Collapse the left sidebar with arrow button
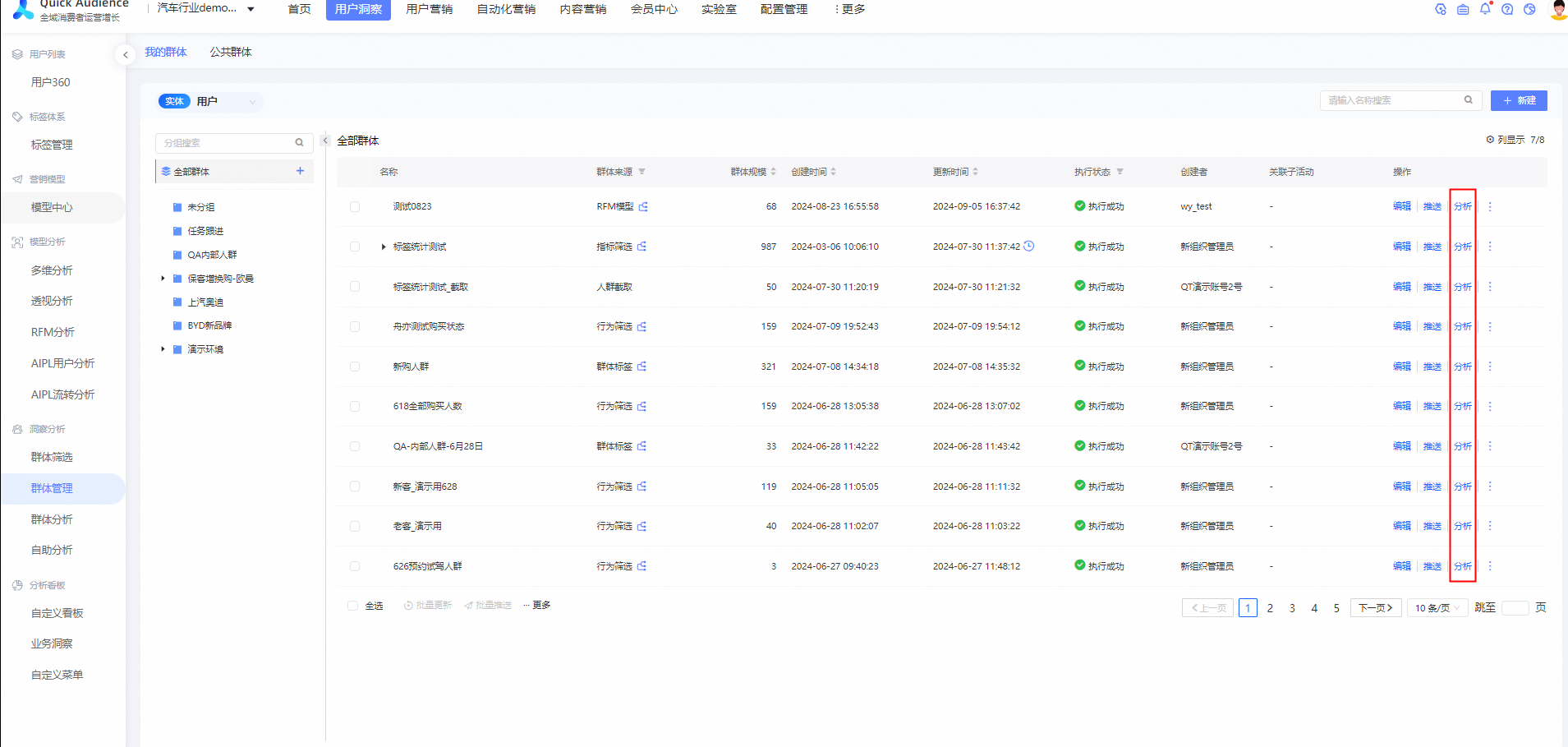Image resolution: width=1568 pixels, height=747 pixels. click(x=125, y=55)
